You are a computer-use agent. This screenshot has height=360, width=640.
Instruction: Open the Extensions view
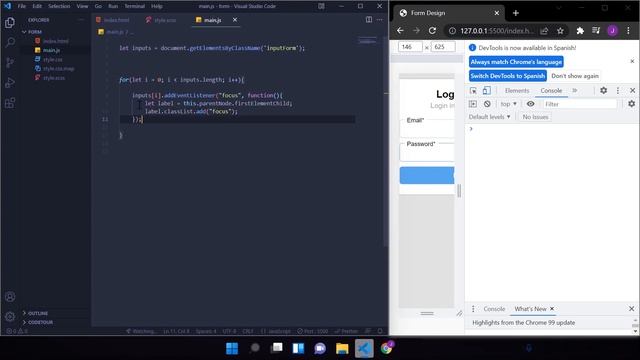click(x=10, y=102)
